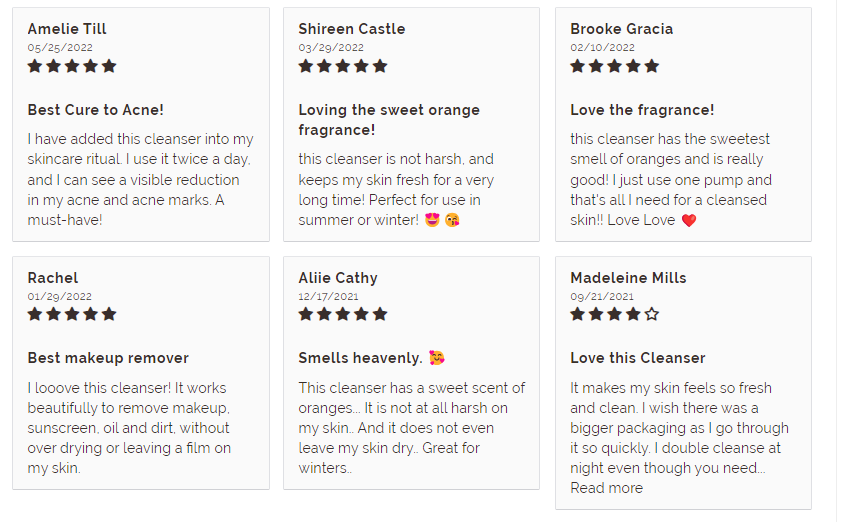Open the Love the fragrance! review title

(642, 110)
